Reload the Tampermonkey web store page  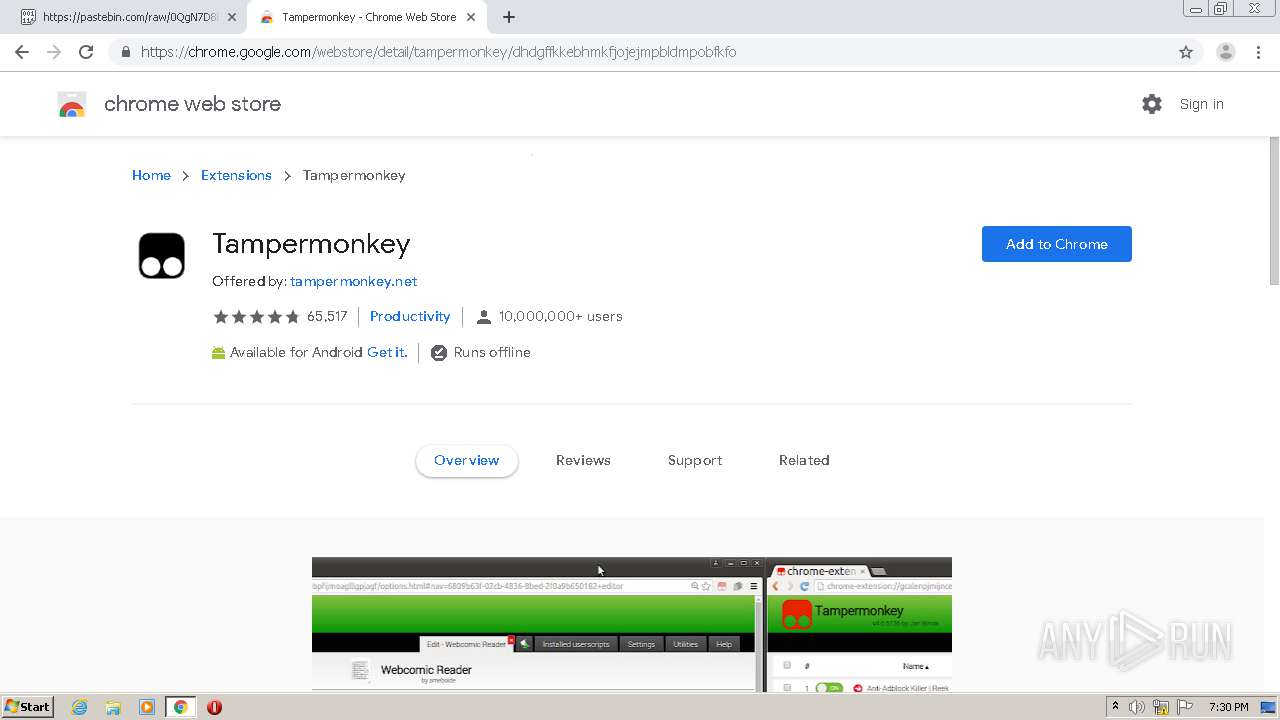pos(86,52)
